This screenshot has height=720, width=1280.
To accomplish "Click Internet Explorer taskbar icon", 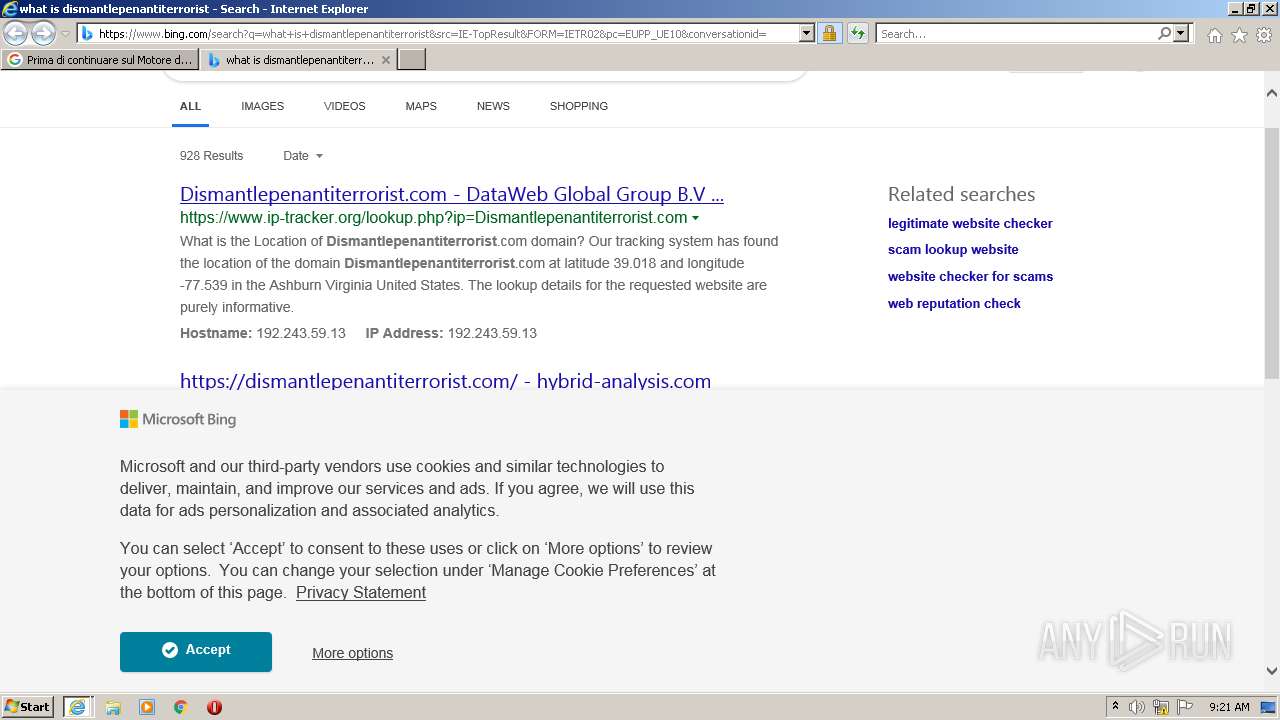I will click(77, 707).
